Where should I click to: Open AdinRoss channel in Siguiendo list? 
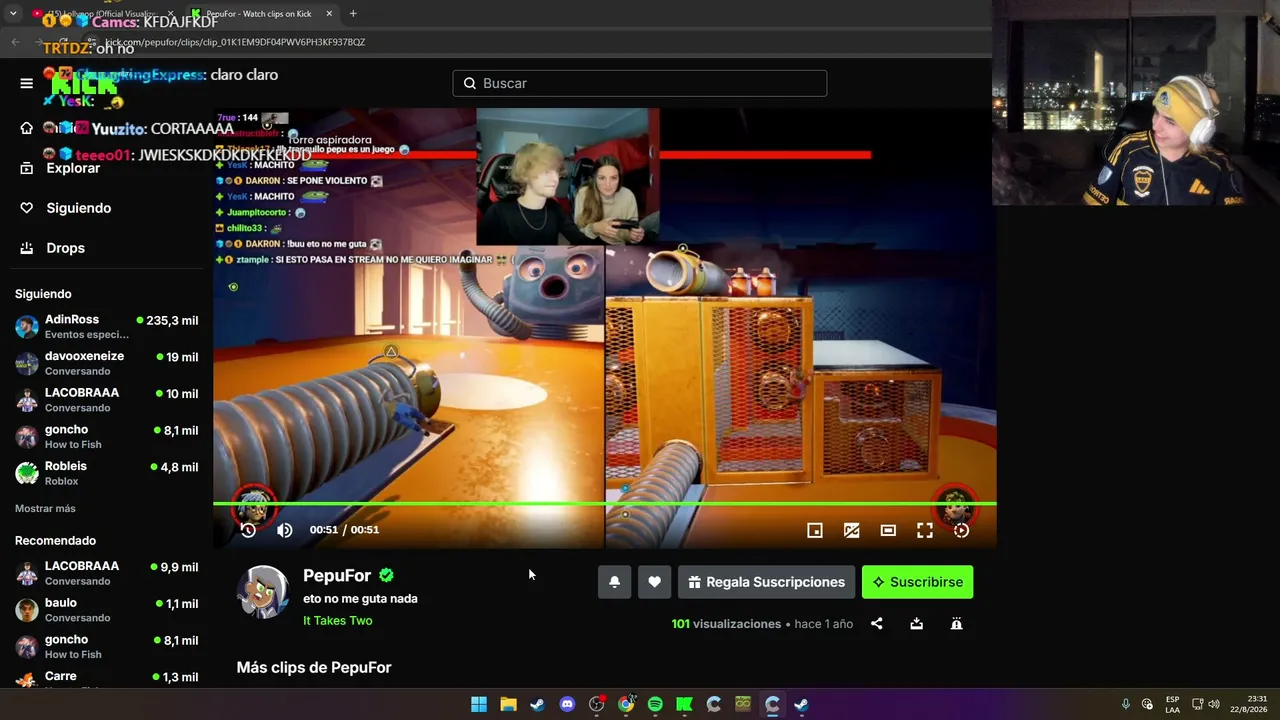coord(106,327)
